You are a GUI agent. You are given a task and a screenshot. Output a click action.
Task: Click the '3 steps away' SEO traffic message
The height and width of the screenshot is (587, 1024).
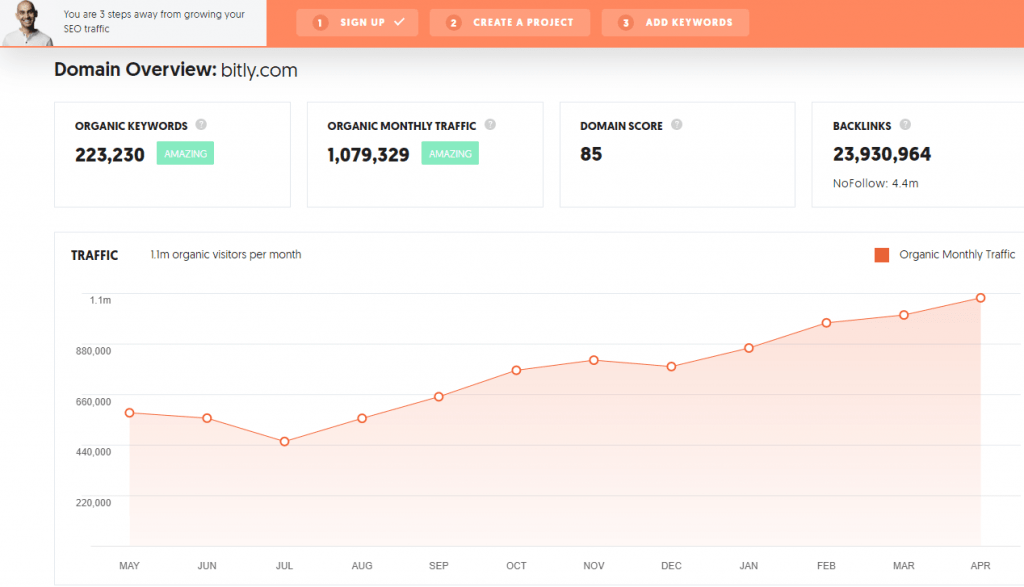pos(154,22)
